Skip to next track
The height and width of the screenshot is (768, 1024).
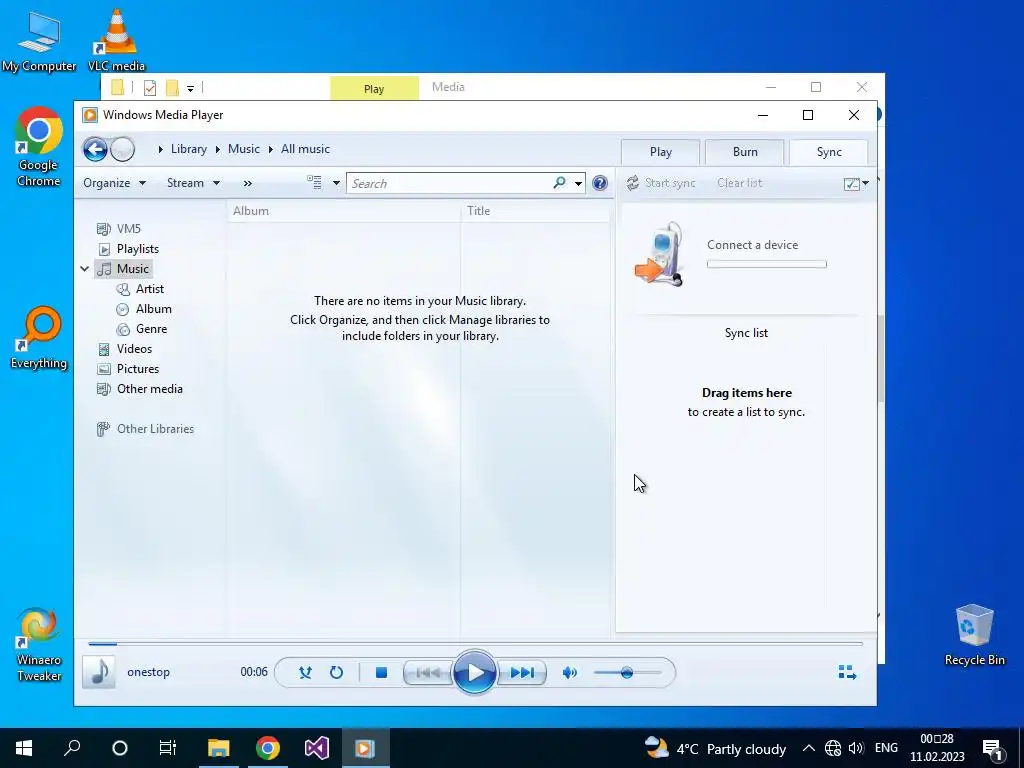click(522, 672)
